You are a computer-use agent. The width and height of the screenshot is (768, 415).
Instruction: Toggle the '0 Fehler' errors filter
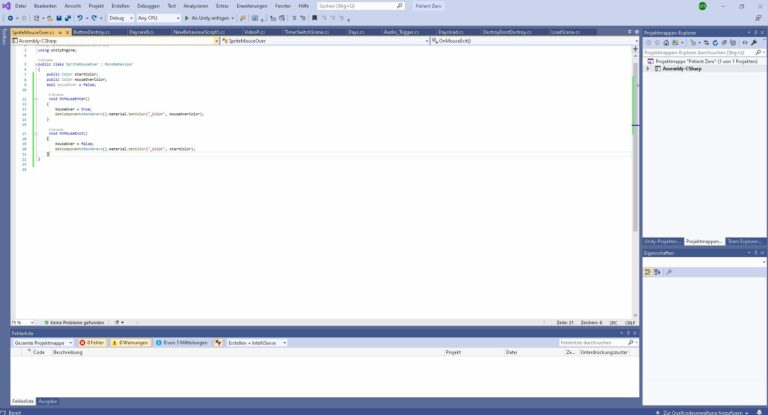(x=92, y=343)
